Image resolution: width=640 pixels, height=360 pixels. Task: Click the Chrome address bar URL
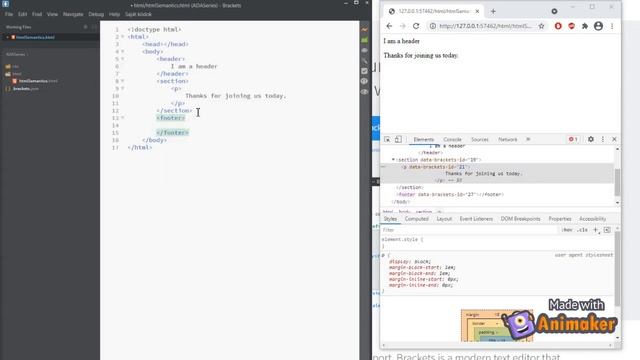(x=485, y=26)
